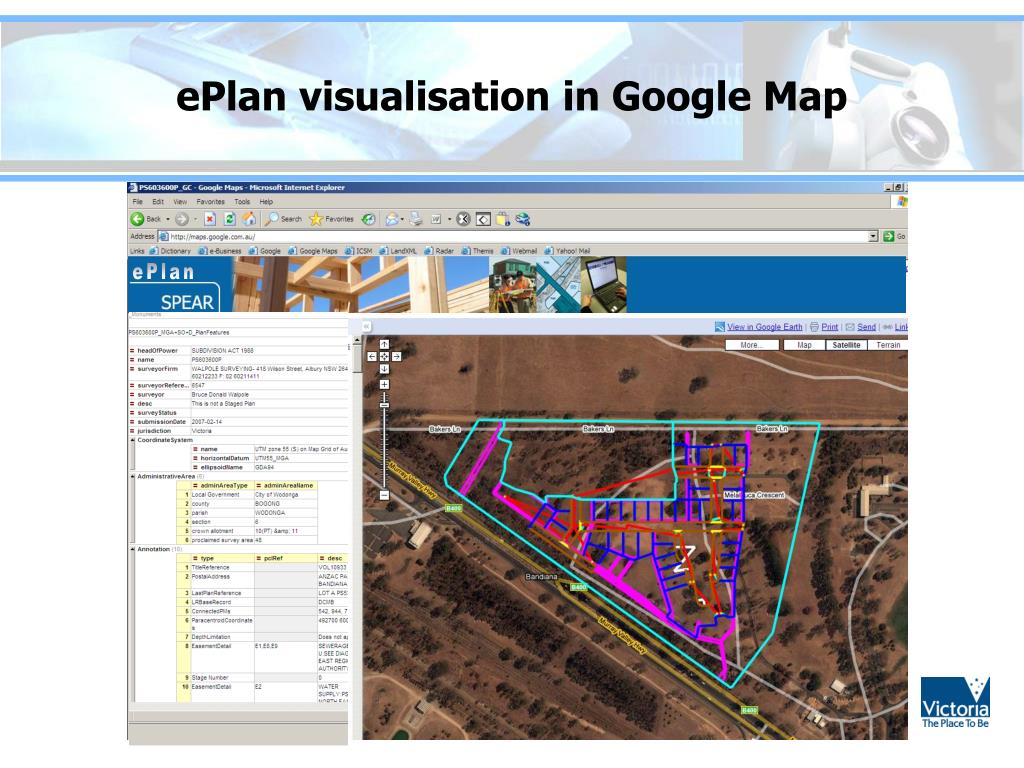Open the e-Business links bar shortcut
This screenshot has height=768, width=1024.
pyautogui.click(x=220, y=251)
